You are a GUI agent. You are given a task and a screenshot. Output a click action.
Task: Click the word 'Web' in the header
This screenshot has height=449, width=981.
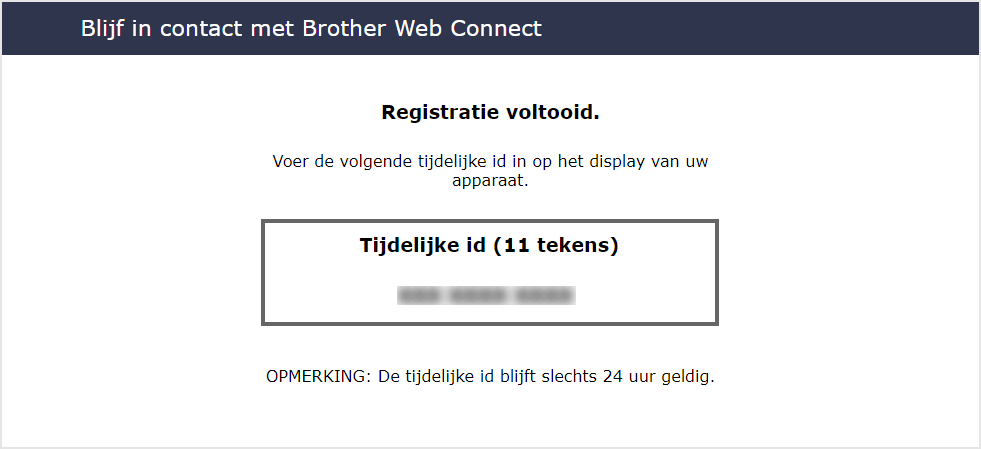[426, 28]
